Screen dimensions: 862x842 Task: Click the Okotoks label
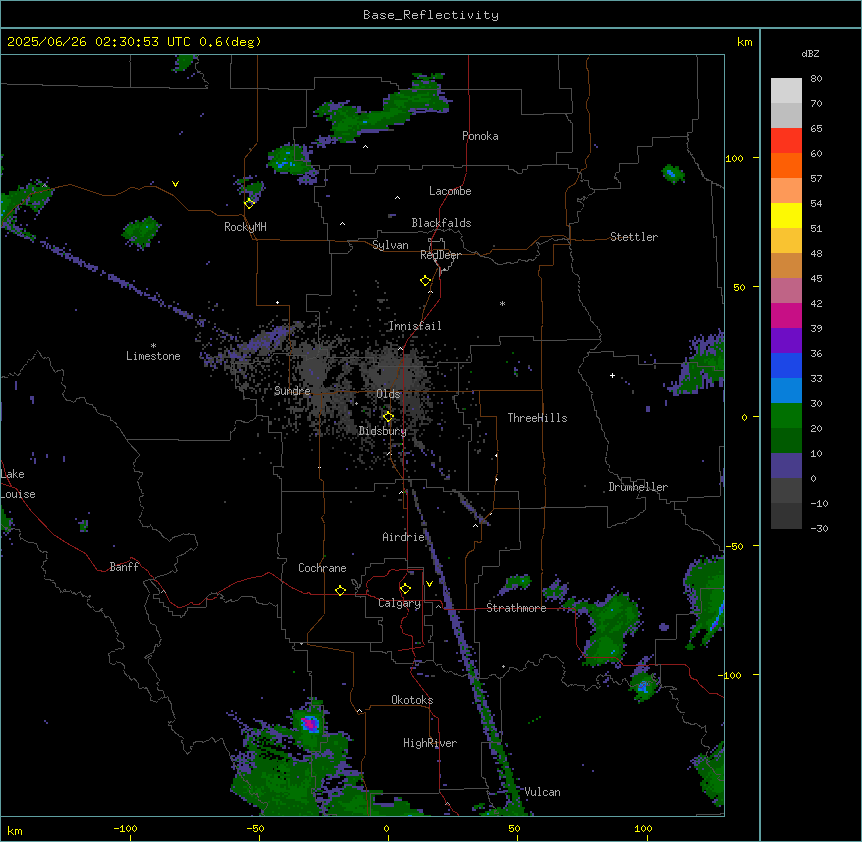pyautogui.click(x=412, y=700)
